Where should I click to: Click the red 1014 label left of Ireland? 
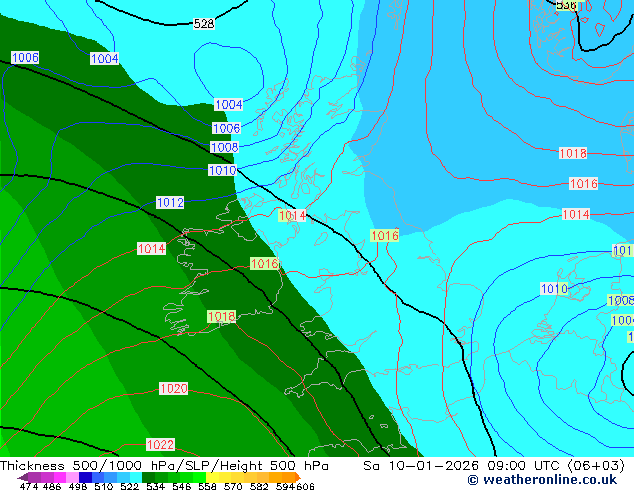[x=152, y=249]
